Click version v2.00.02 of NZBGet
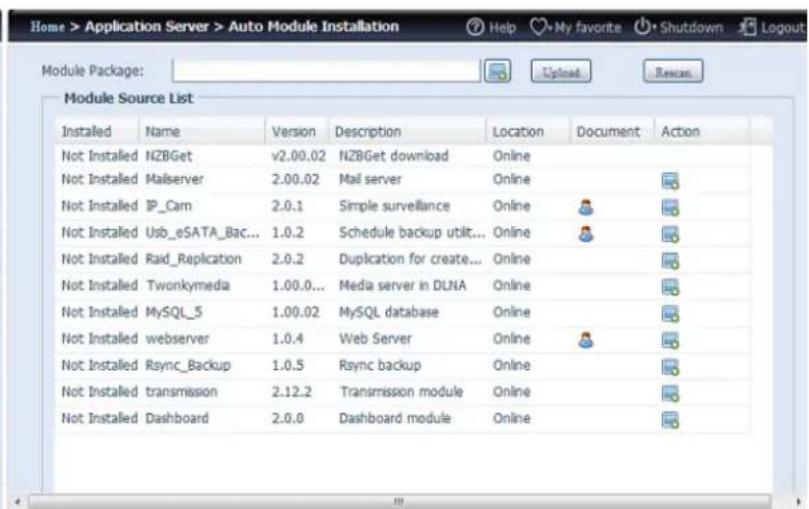809x509 pixels. (x=299, y=156)
